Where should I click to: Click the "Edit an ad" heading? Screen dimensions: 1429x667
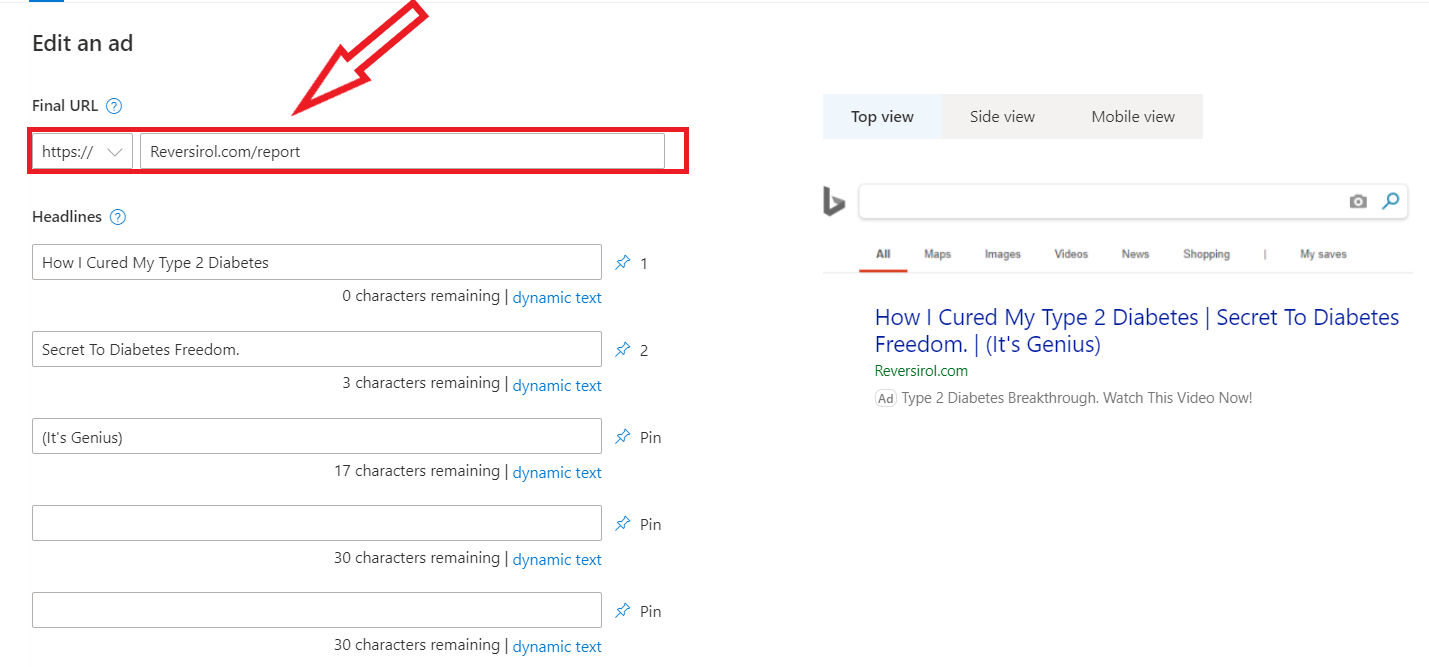(x=82, y=43)
